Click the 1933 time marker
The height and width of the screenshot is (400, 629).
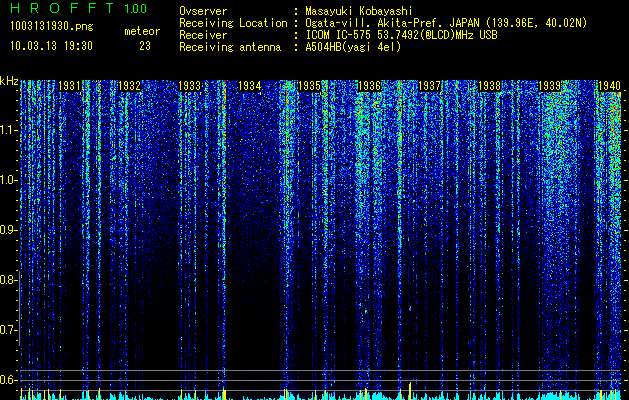tap(189, 86)
